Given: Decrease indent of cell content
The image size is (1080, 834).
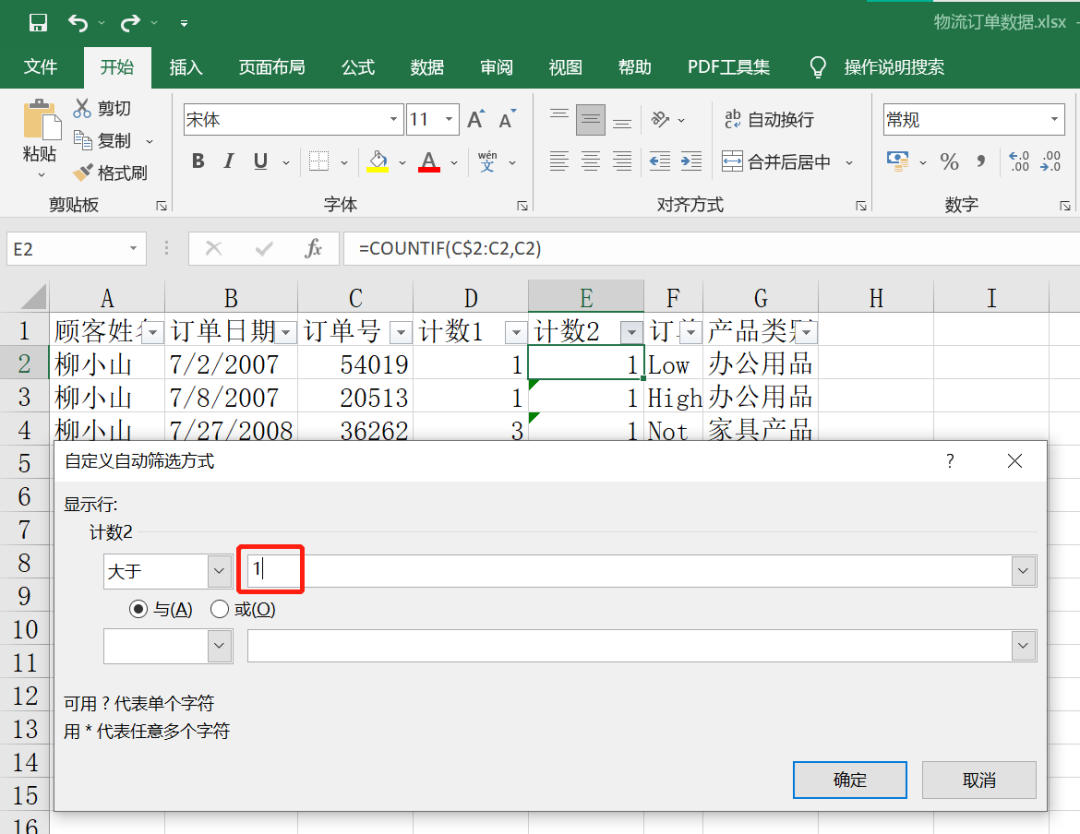Looking at the screenshot, I should [660, 161].
